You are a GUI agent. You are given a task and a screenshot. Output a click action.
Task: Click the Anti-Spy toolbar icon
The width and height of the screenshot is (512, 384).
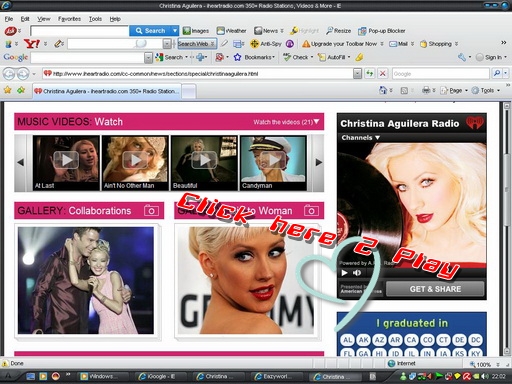[266, 44]
